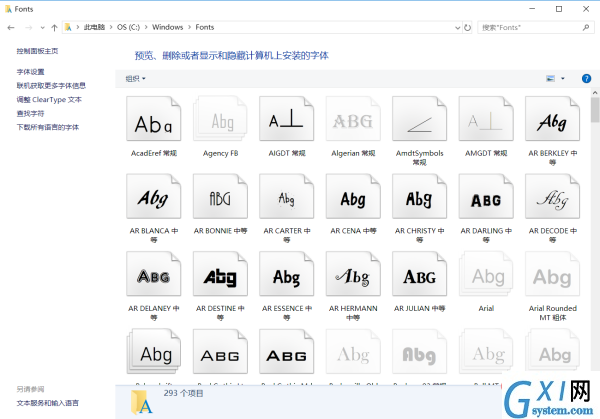Select the AR DECODE font icon
Screen dimensions: 600x419
point(553,197)
